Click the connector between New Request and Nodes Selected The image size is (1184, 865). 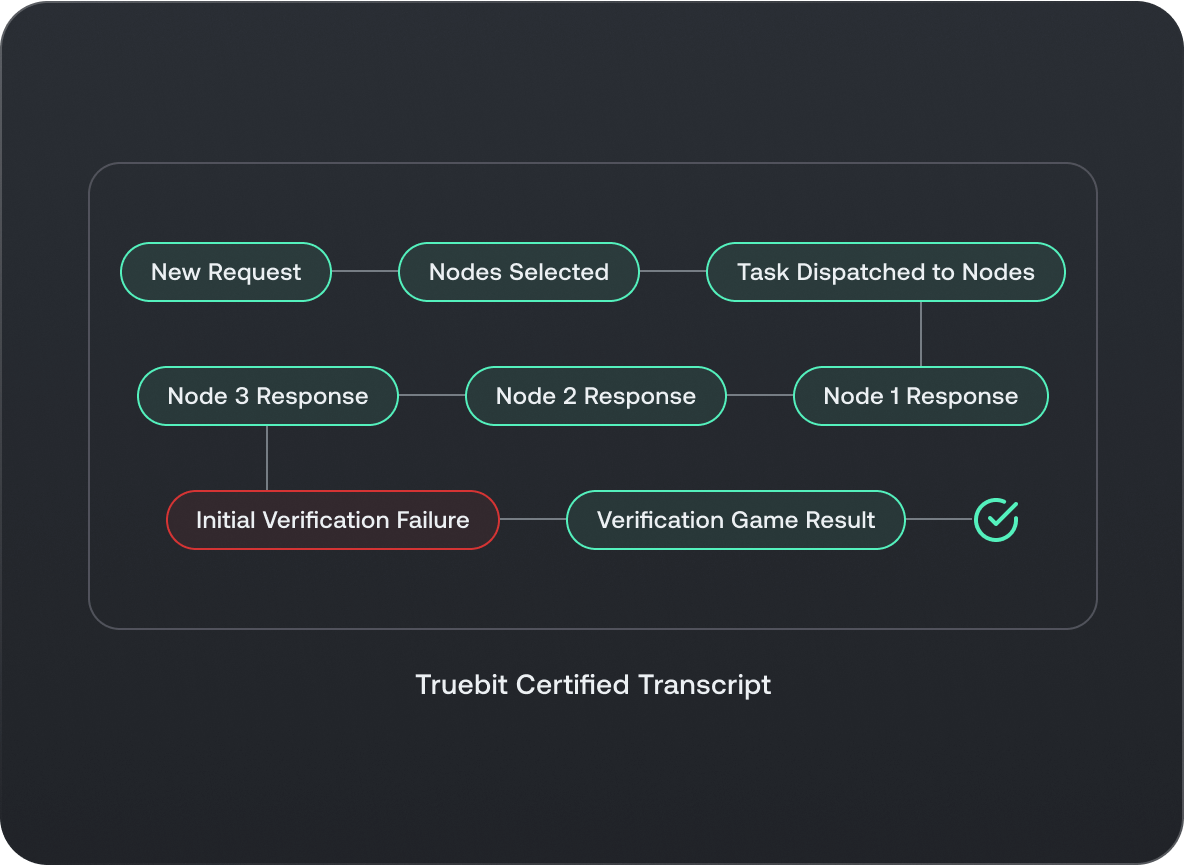365,272
